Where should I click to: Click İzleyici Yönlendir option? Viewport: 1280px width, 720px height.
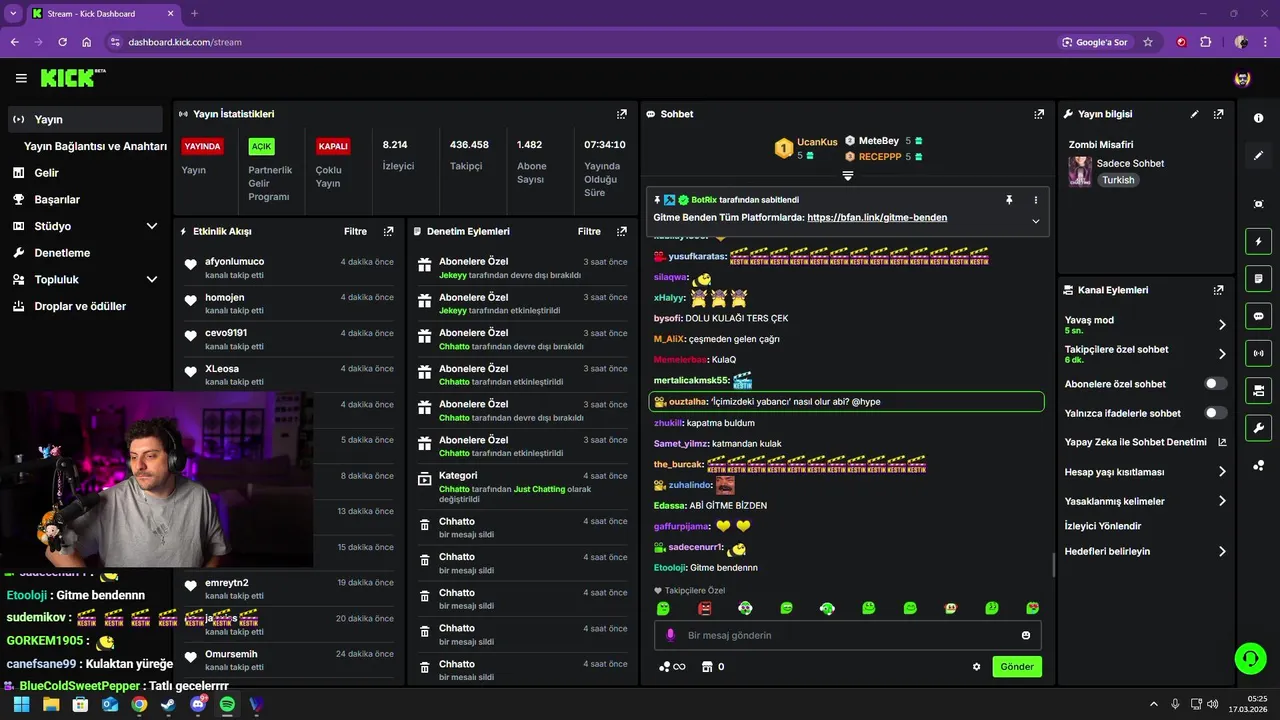point(1103,526)
